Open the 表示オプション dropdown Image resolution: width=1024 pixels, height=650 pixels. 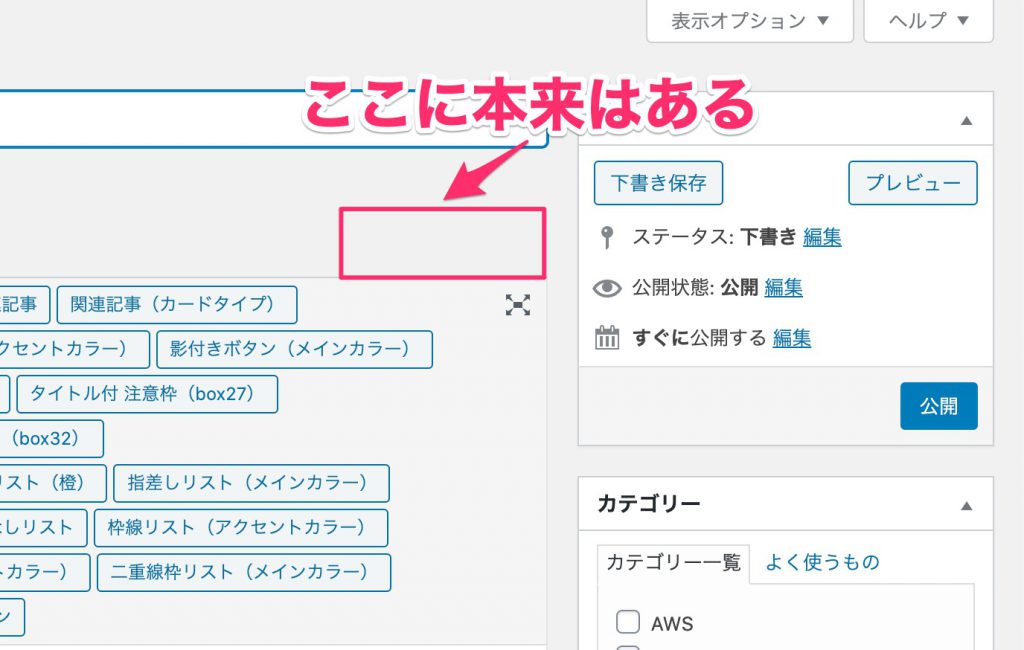749,21
